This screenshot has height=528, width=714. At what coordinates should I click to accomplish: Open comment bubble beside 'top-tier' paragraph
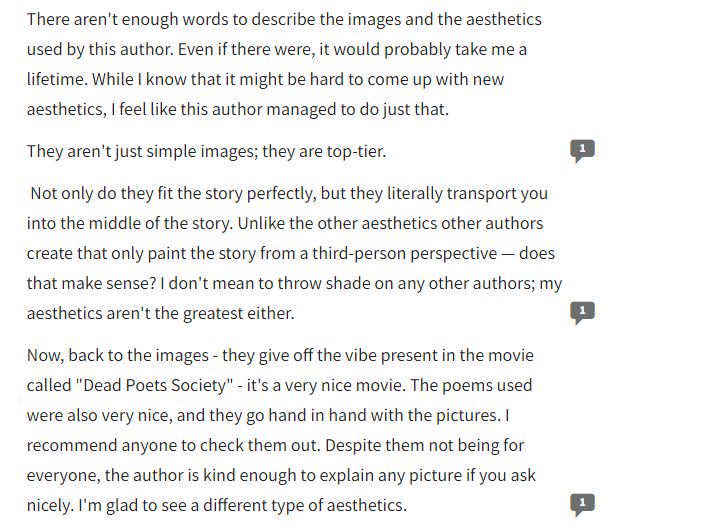tap(582, 151)
